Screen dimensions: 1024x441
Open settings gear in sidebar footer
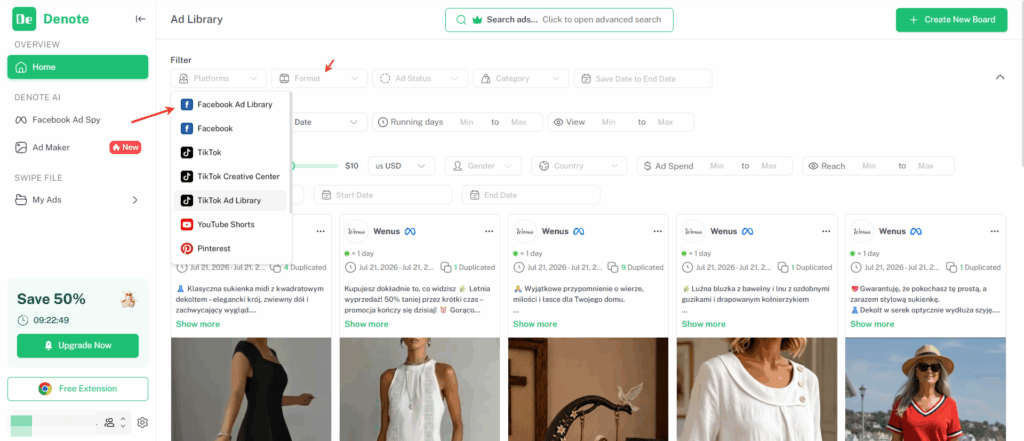pos(142,423)
